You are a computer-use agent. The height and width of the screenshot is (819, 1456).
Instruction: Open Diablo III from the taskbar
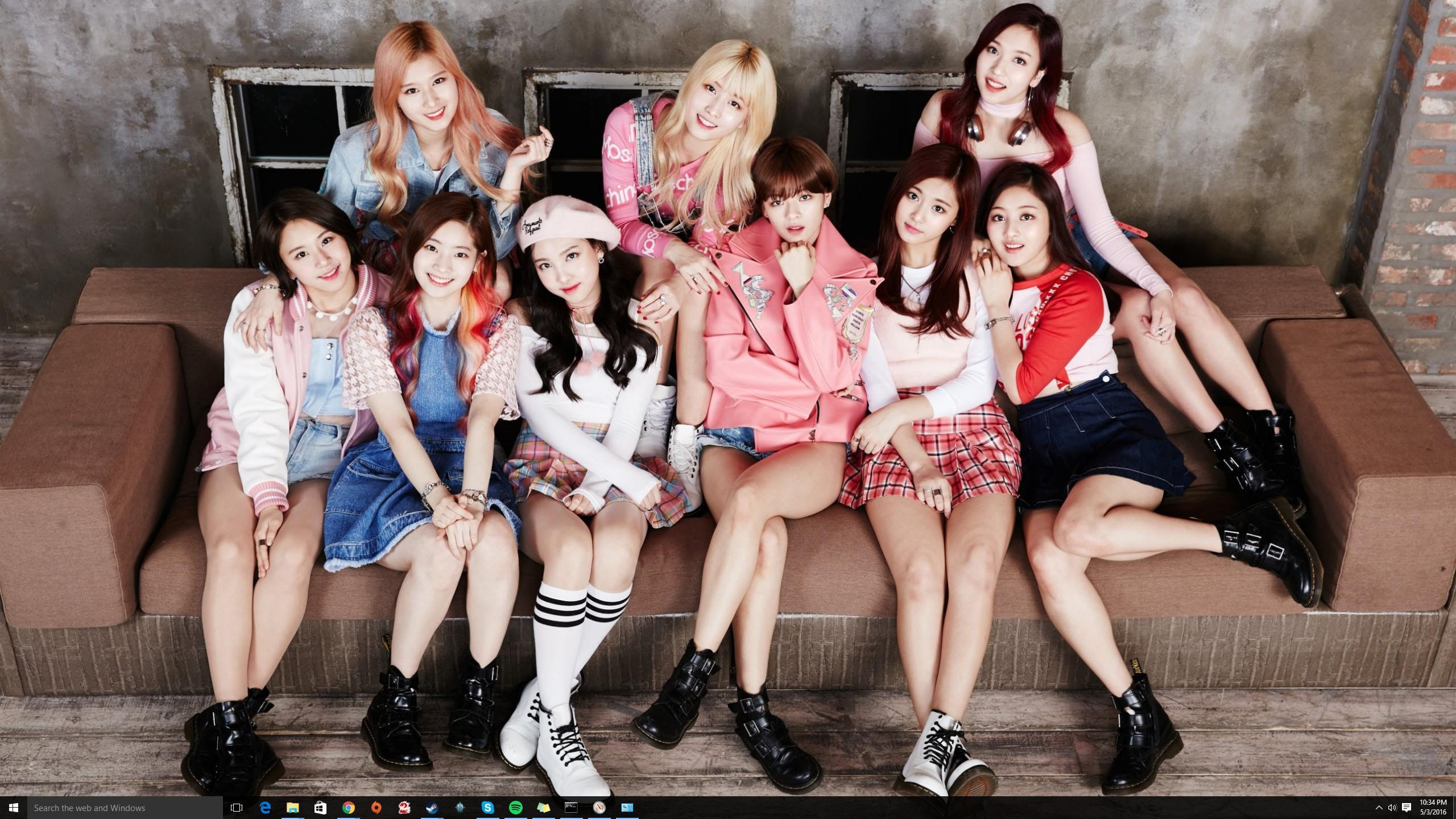(460, 808)
